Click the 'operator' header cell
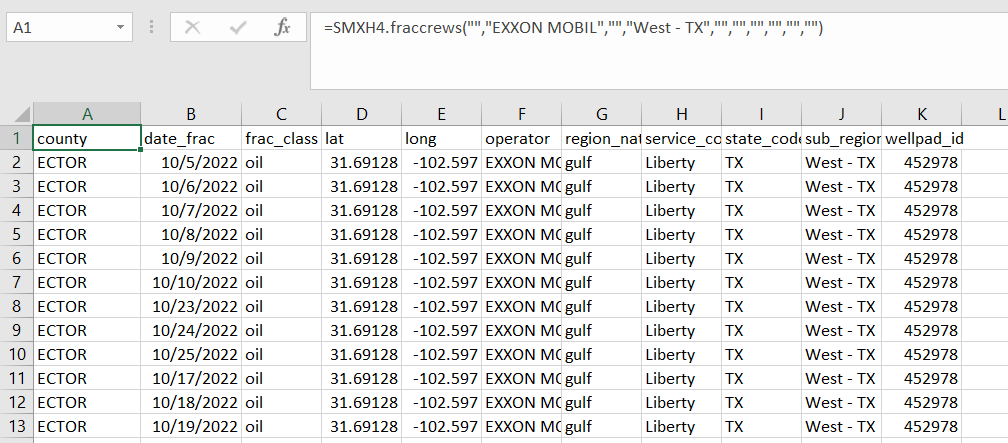This screenshot has width=1008, height=443. click(x=521, y=138)
